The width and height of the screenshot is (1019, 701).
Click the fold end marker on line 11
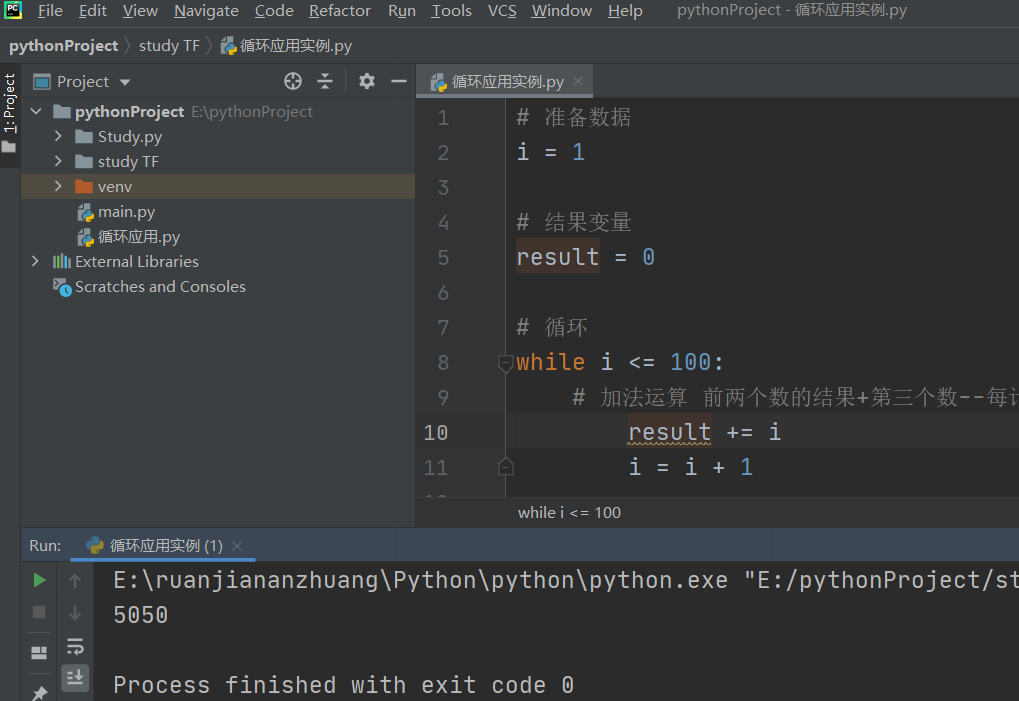pyautogui.click(x=505, y=466)
